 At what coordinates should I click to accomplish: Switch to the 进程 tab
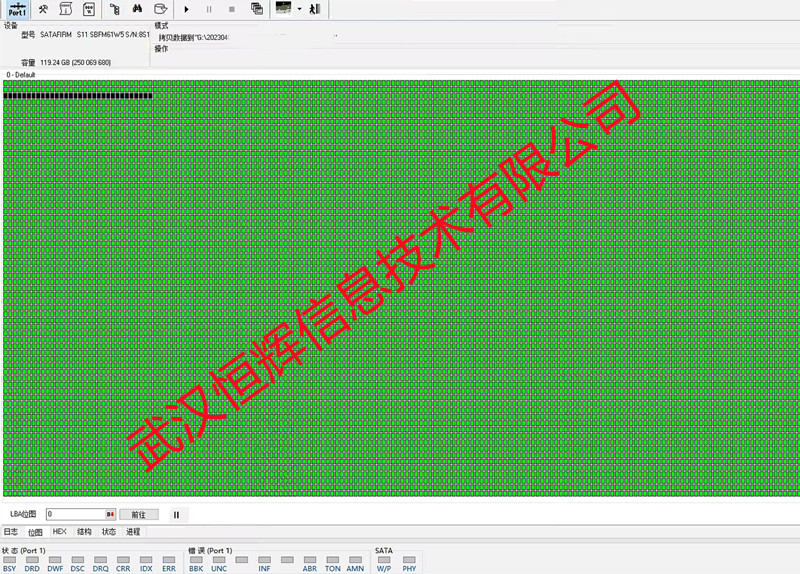click(133, 532)
